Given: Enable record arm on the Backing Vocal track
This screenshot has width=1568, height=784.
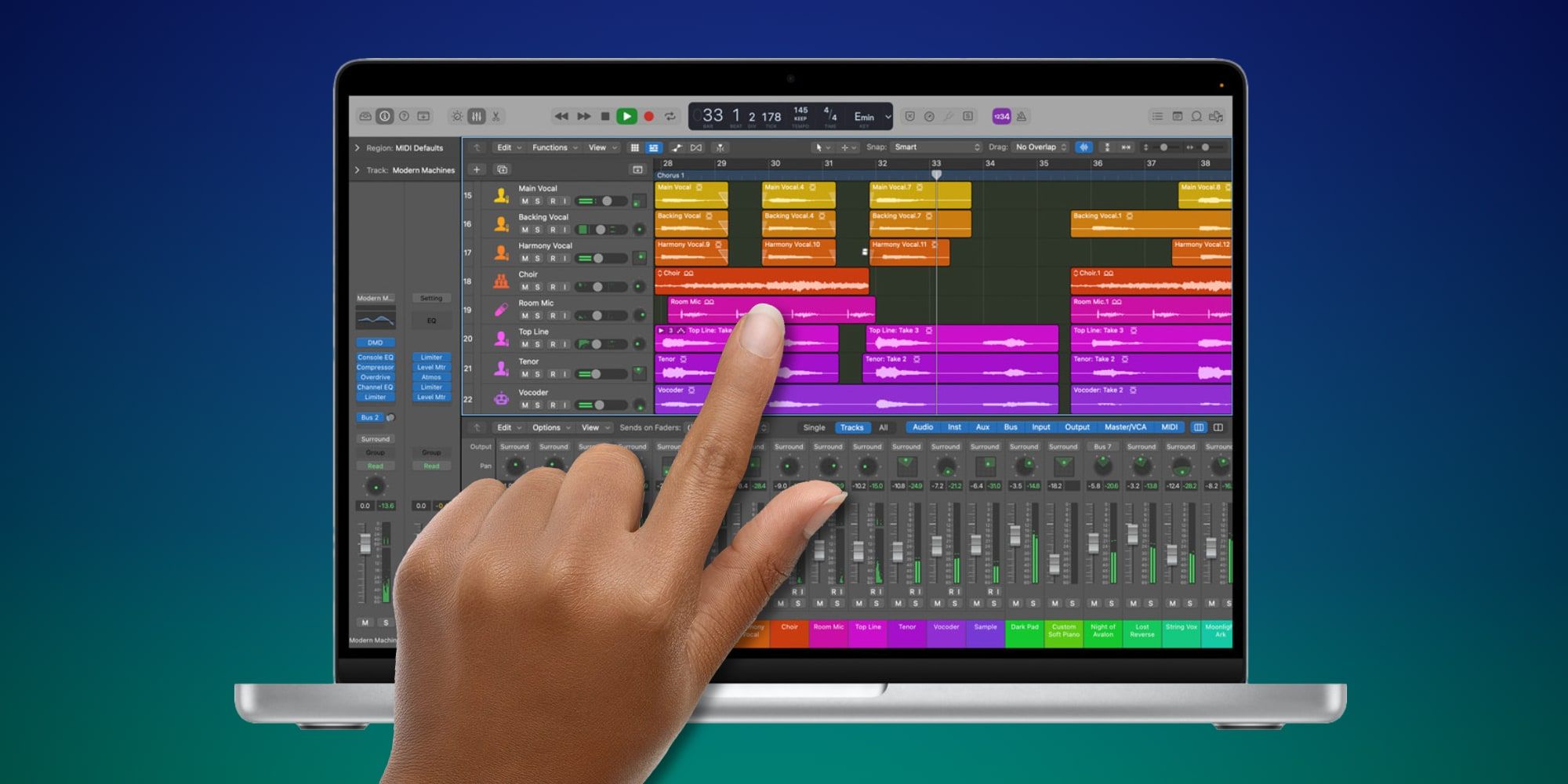Looking at the screenshot, I should point(553,229).
